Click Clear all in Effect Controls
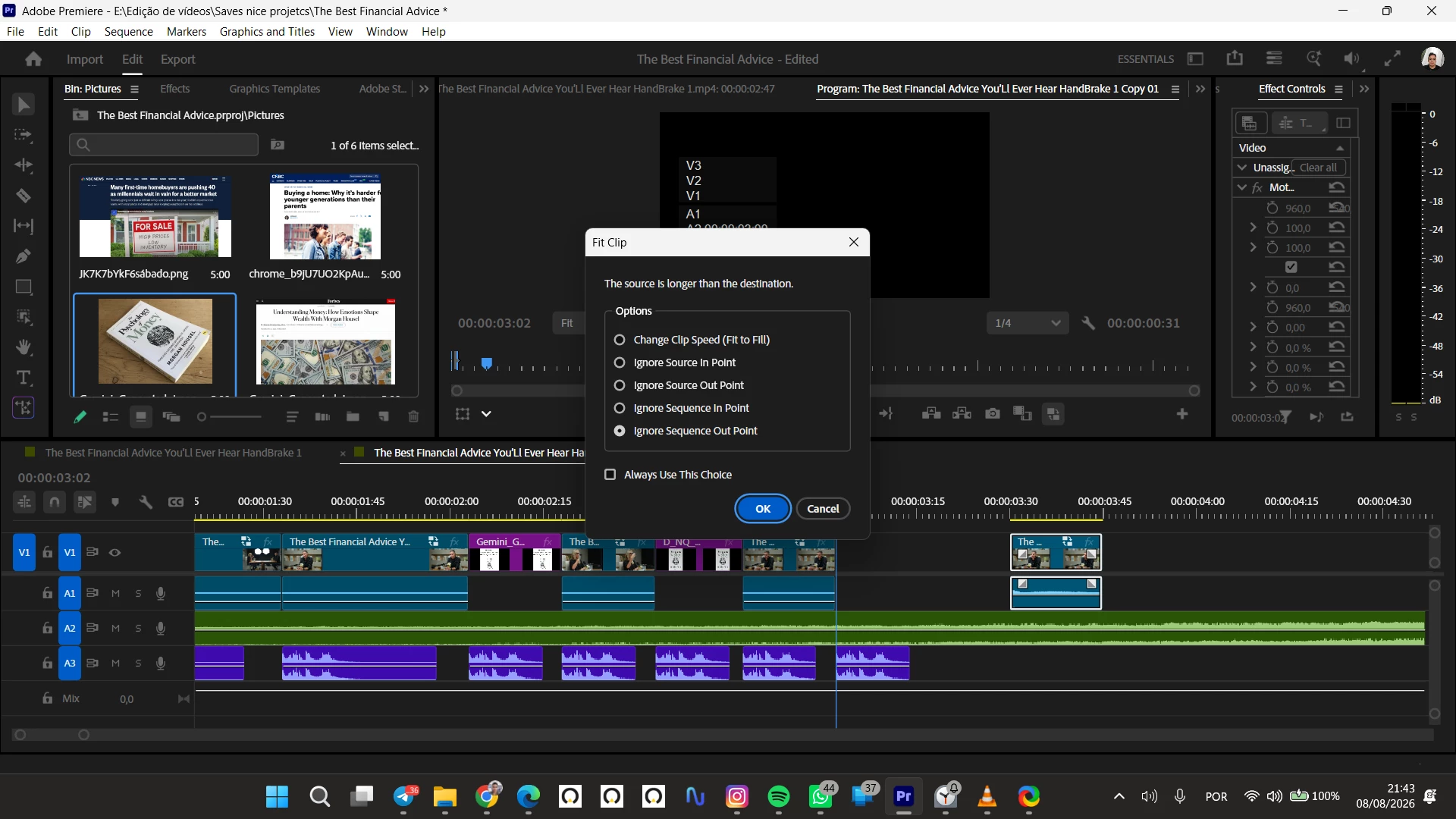Screen dimensions: 1456x819 pos(1319,168)
